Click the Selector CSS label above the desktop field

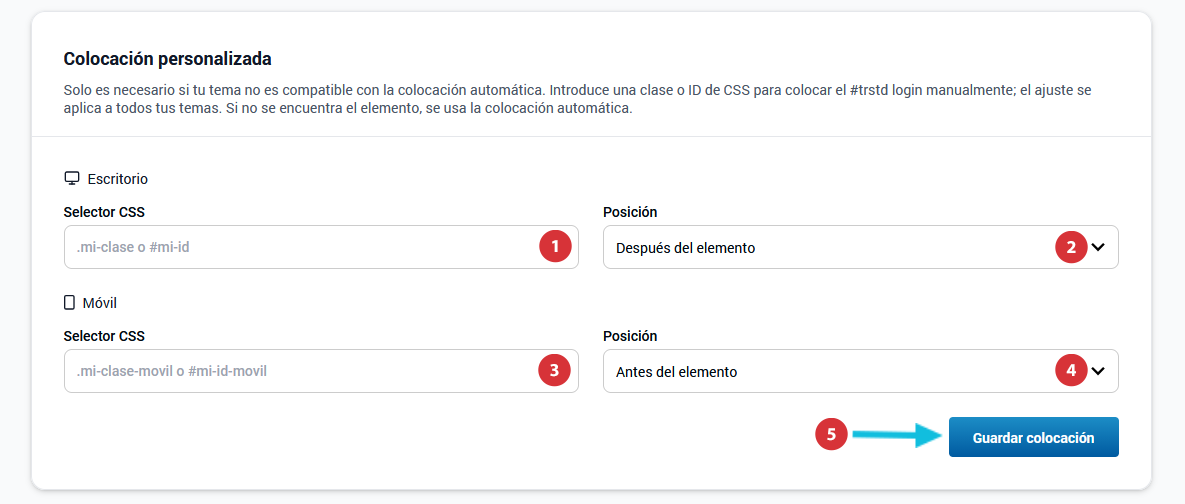[104, 212]
